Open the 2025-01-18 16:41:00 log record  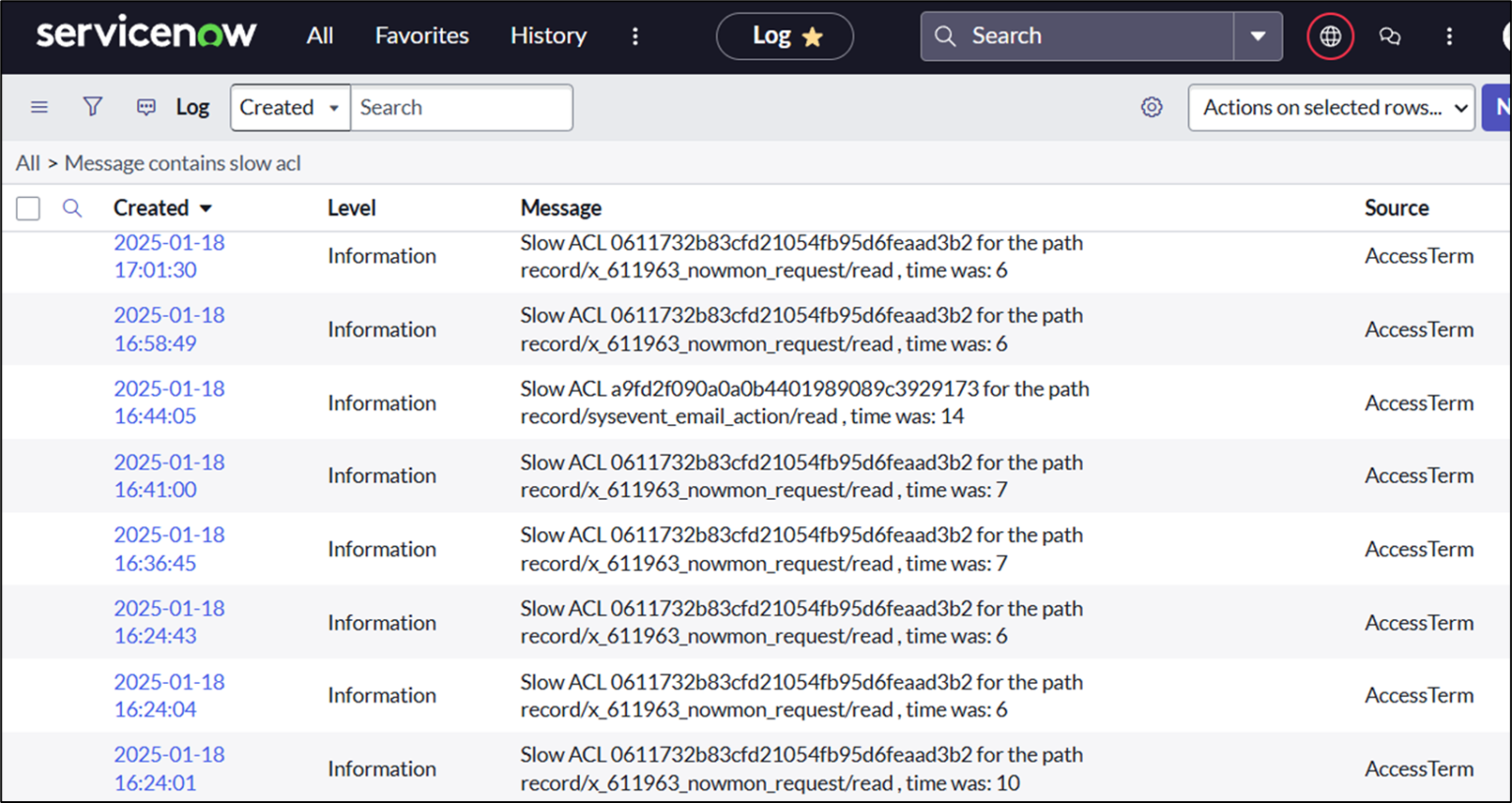pyautogui.click(x=169, y=476)
